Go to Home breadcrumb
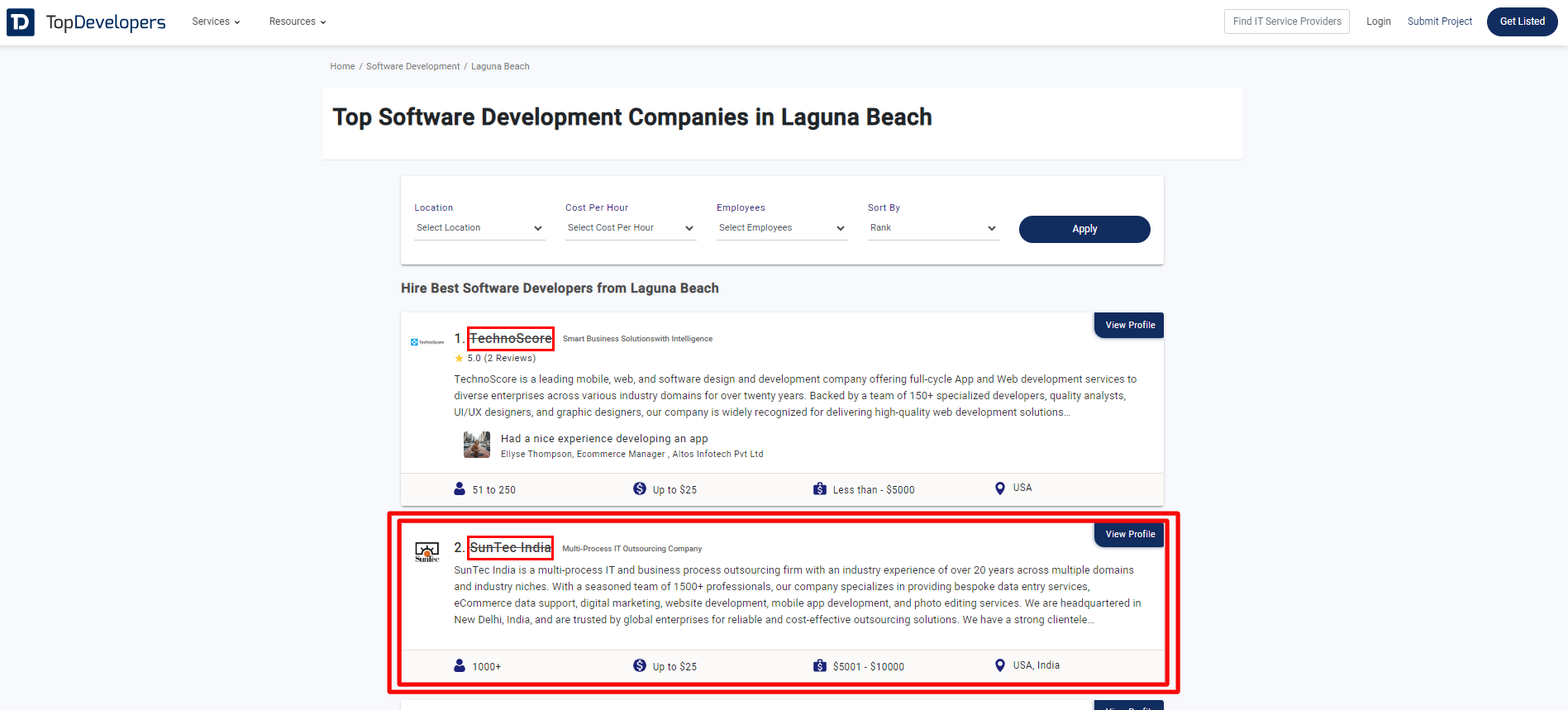Screen dimensions: 1568x710 342,66
